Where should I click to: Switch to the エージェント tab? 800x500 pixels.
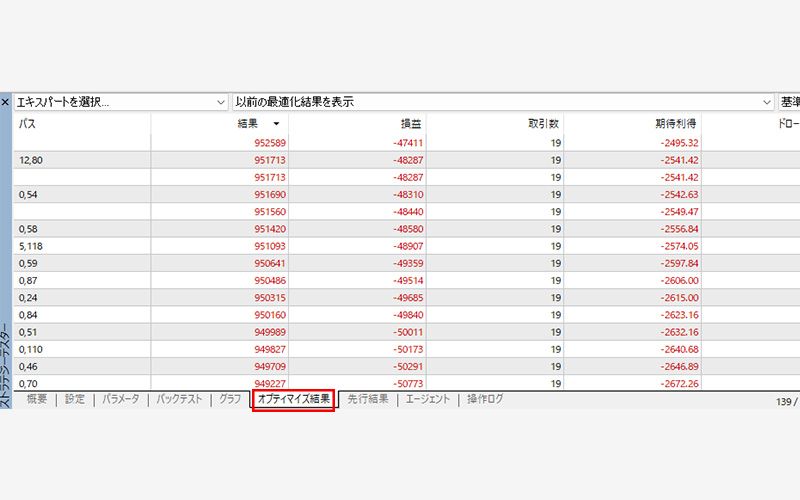coord(427,399)
